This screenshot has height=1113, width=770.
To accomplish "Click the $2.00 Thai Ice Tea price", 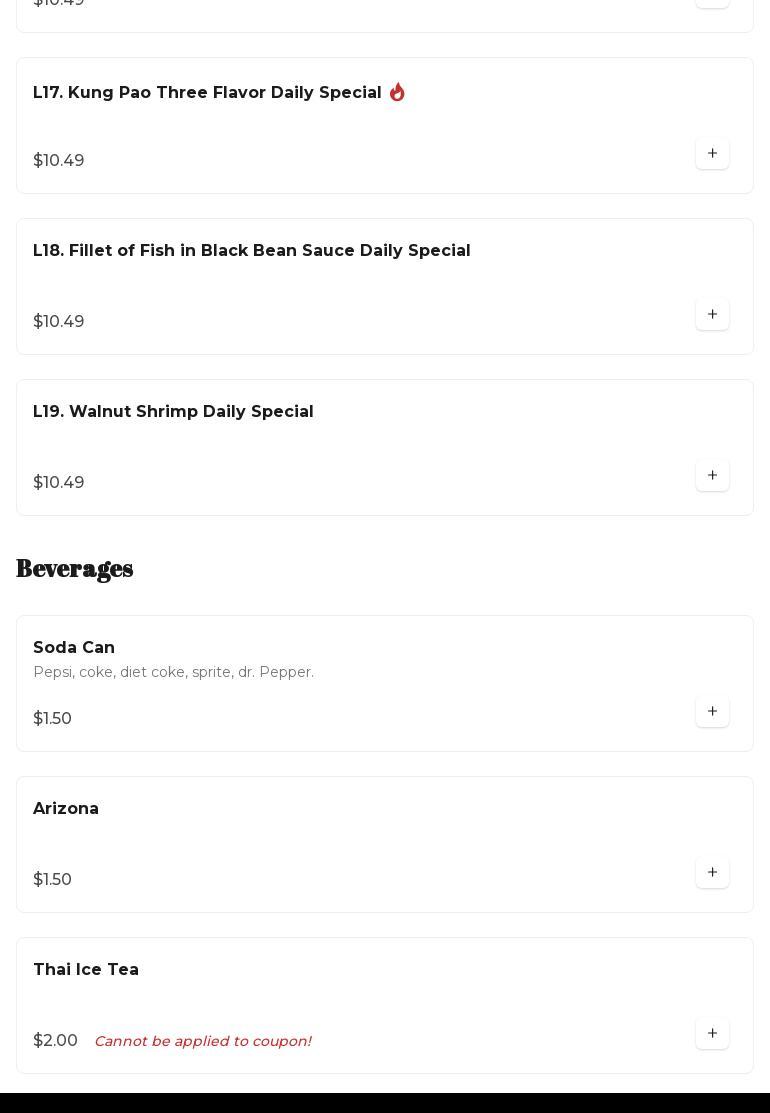I will click(x=55, y=1041).
